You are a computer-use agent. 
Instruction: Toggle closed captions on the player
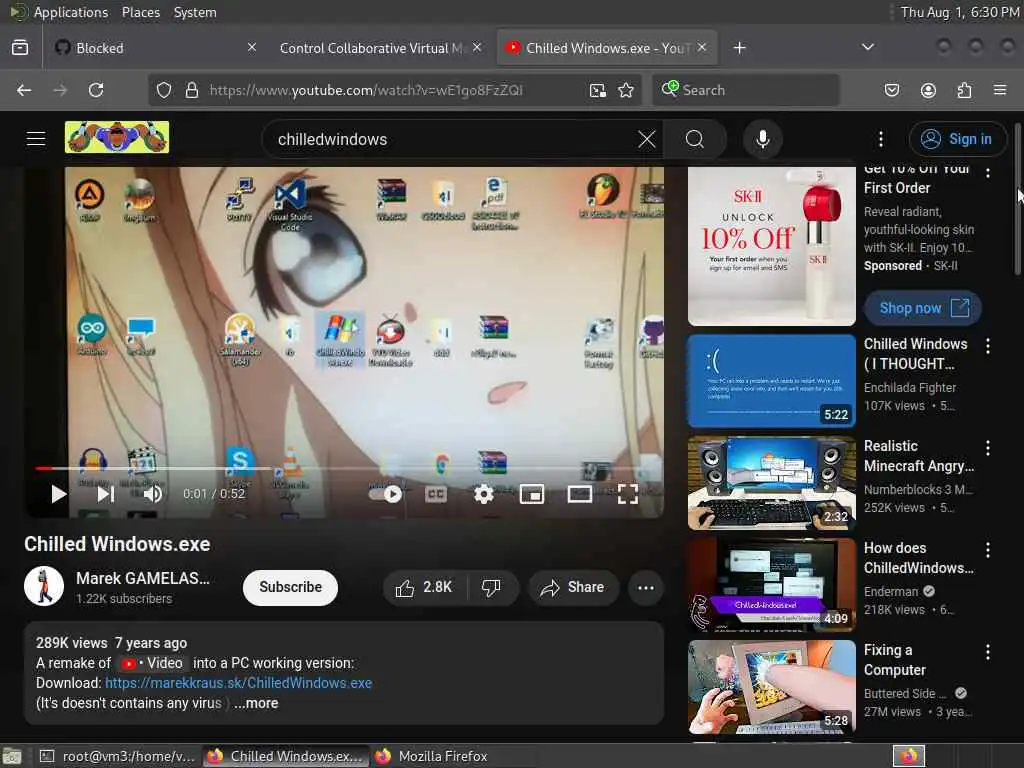point(436,494)
